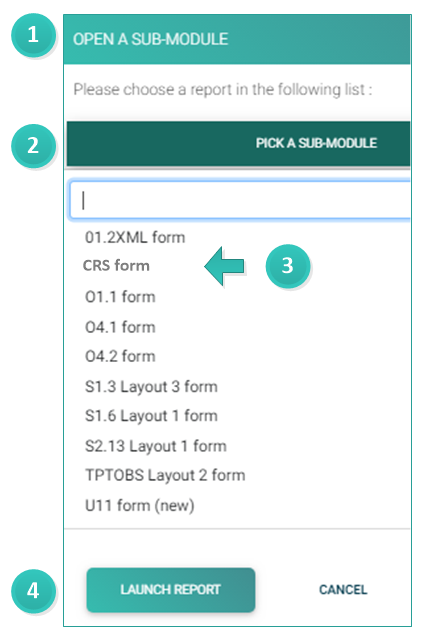Click the step 4 numbered circle badge
Image resolution: width=443 pixels, height=638 pixels.
33,590
